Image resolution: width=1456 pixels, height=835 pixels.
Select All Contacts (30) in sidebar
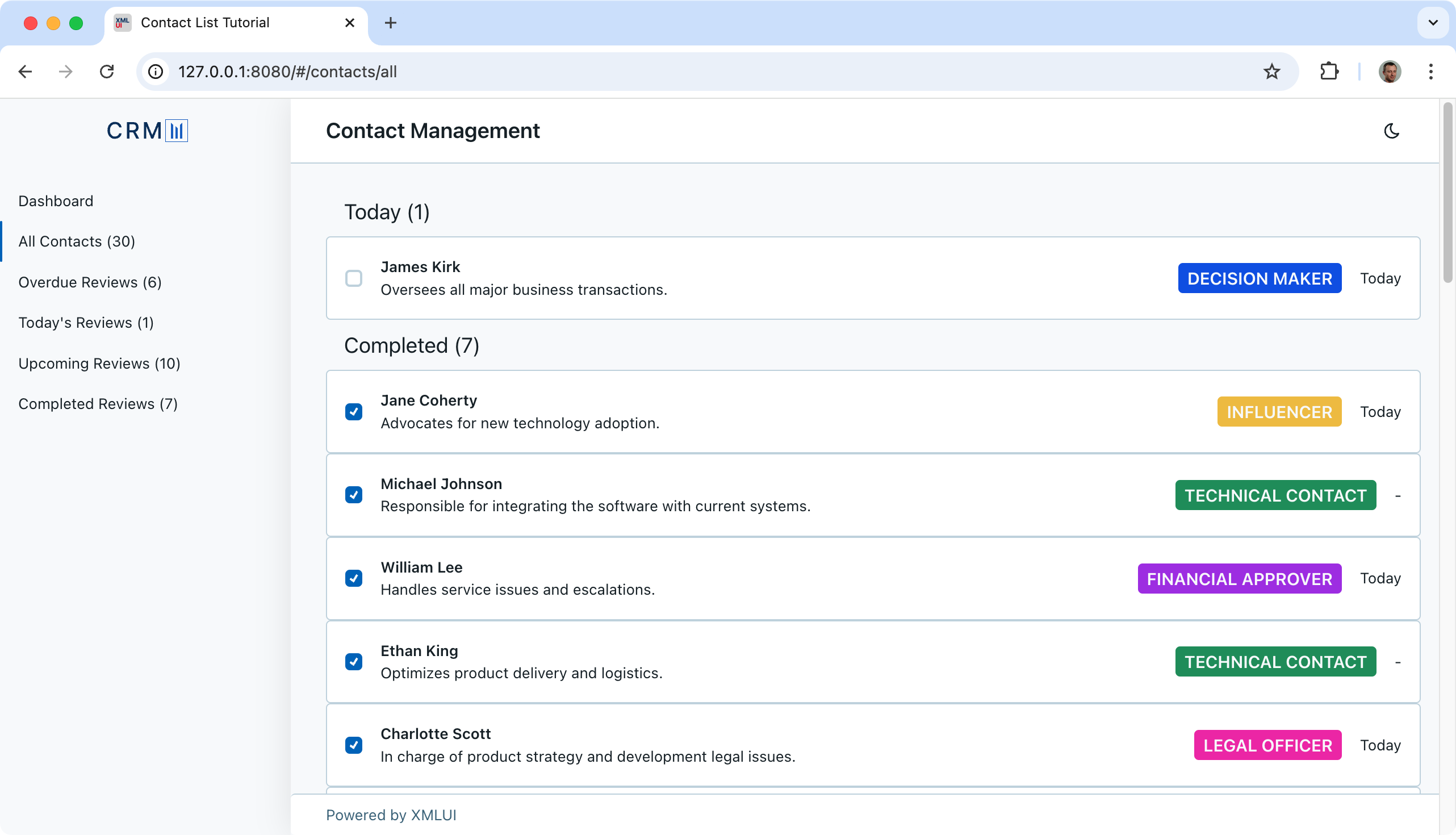(x=77, y=241)
